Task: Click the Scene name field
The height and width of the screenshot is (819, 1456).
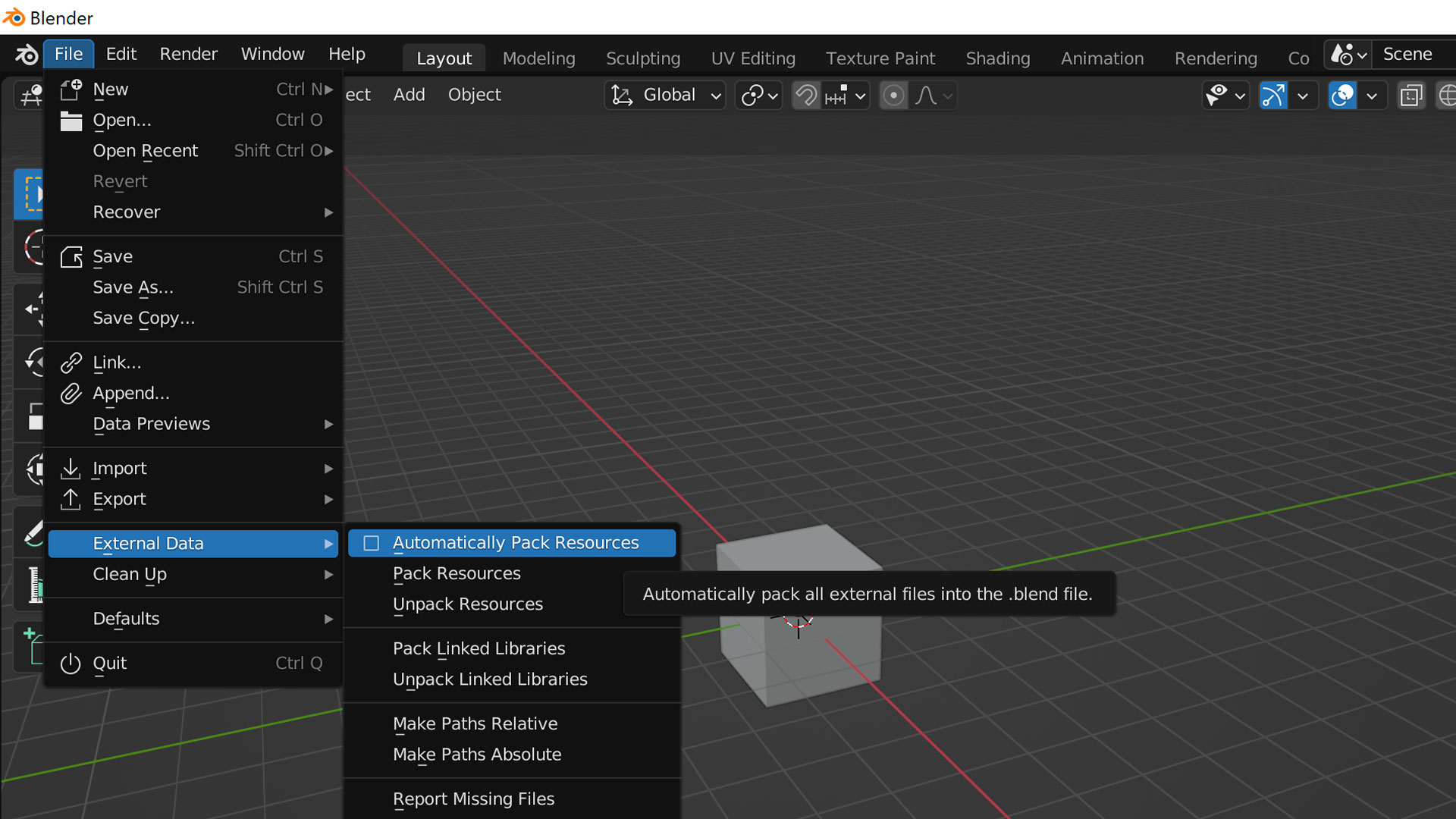Action: click(1415, 55)
